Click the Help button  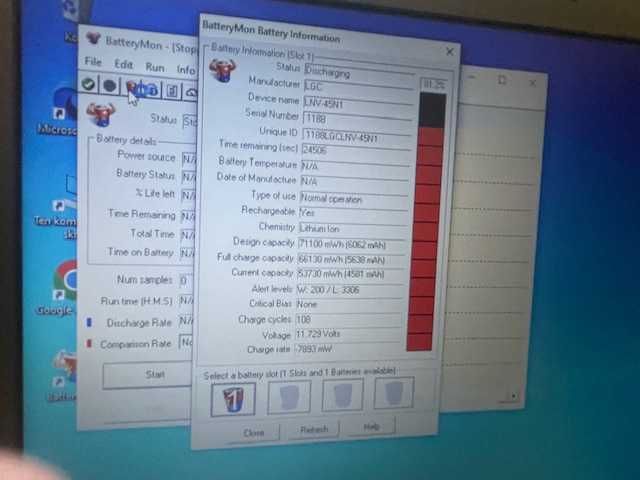pyautogui.click(x=371, y=427)
